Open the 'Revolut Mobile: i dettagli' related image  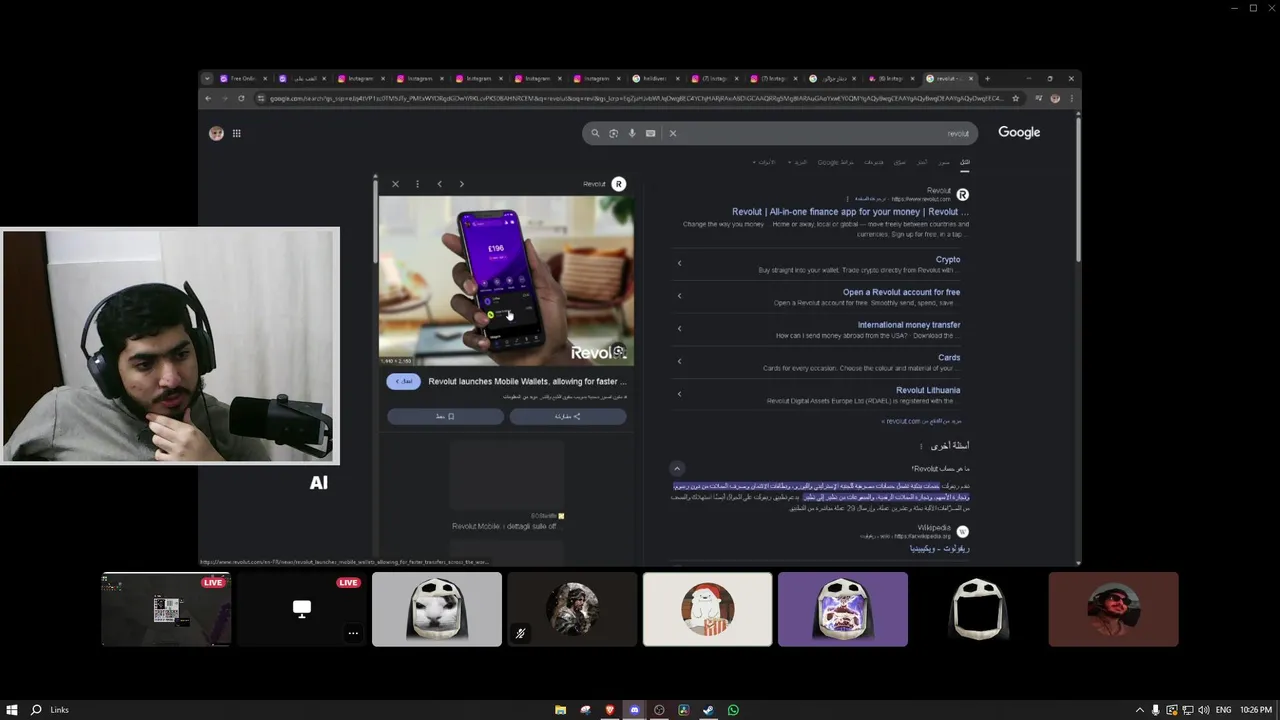point(506,487)
